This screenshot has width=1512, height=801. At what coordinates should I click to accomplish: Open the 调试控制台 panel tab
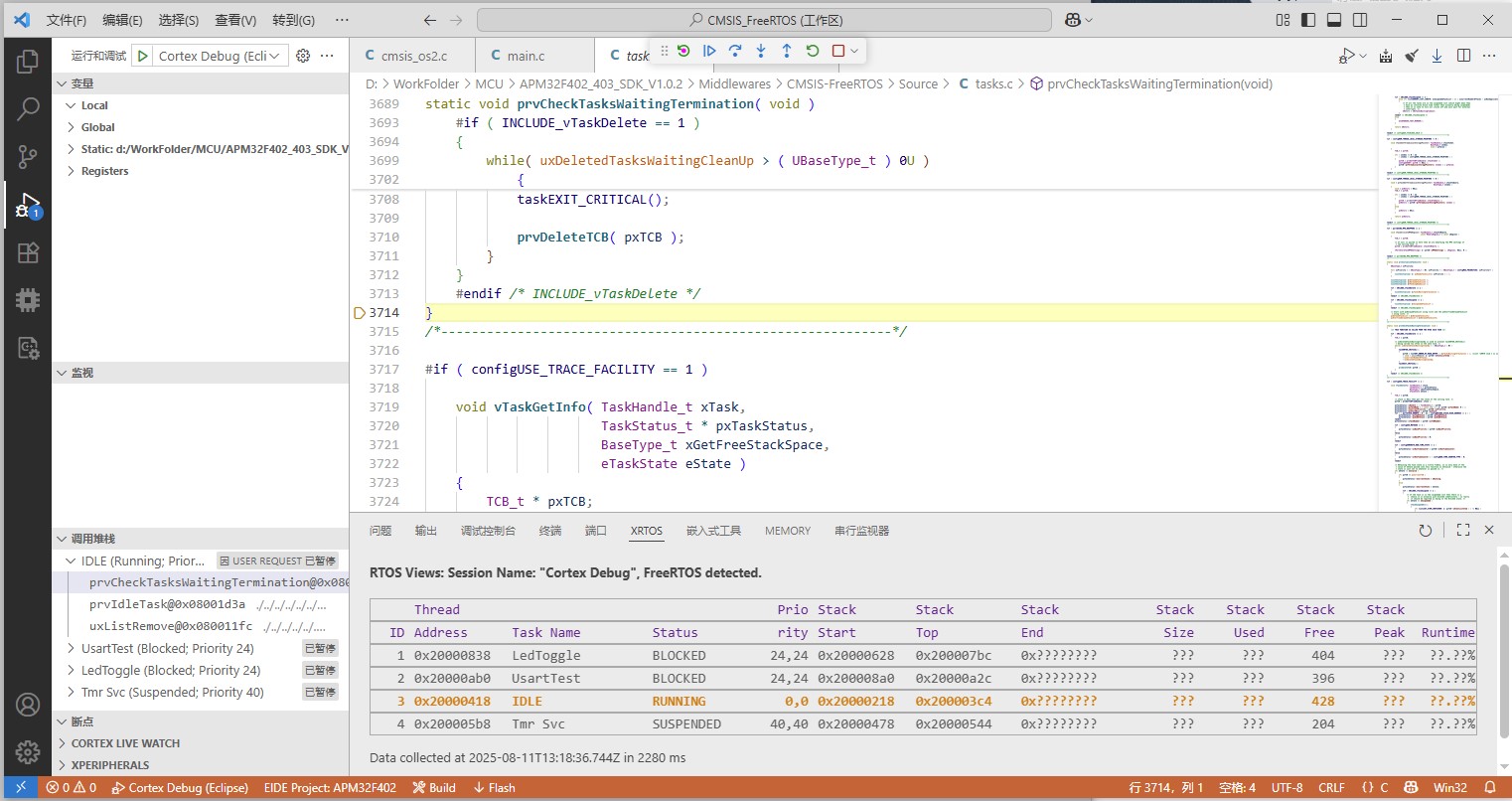pos(488,531)
